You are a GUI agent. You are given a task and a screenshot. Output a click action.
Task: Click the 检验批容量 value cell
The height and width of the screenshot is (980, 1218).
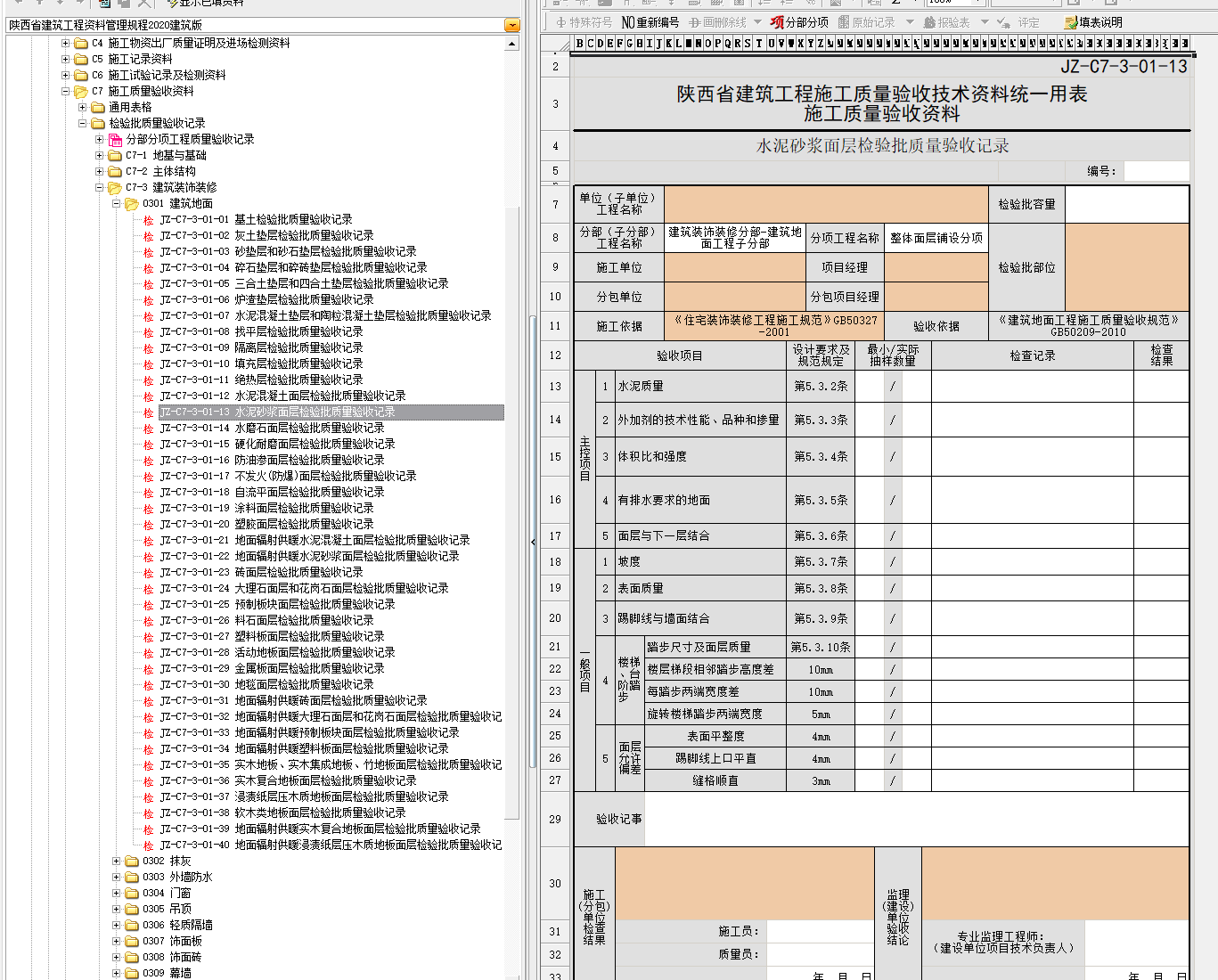click(x=1126, y=204)
